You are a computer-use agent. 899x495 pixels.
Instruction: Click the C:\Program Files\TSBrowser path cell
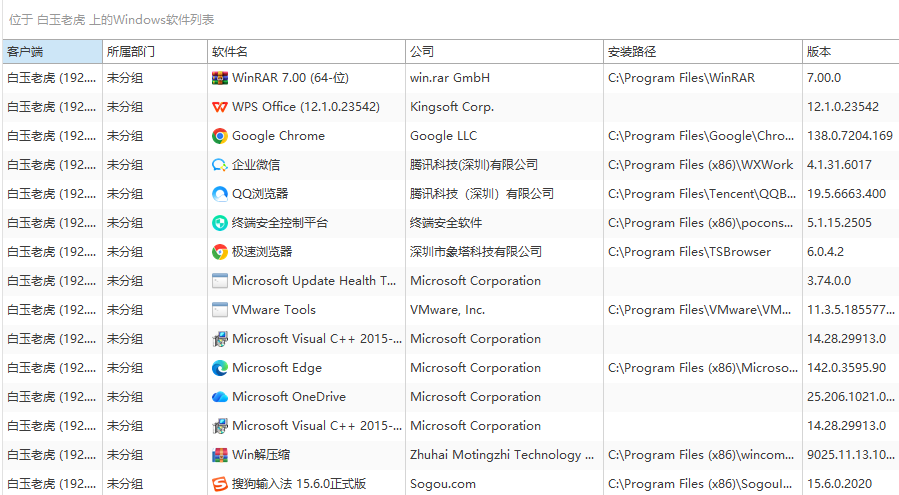coord(689,252)
